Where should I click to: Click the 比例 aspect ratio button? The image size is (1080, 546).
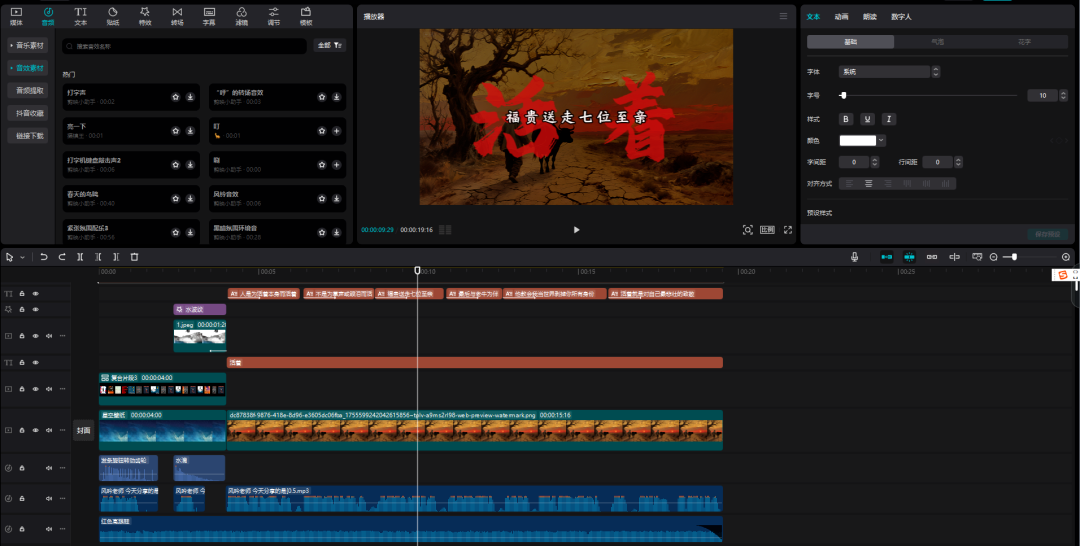click(x=767, y=230)
